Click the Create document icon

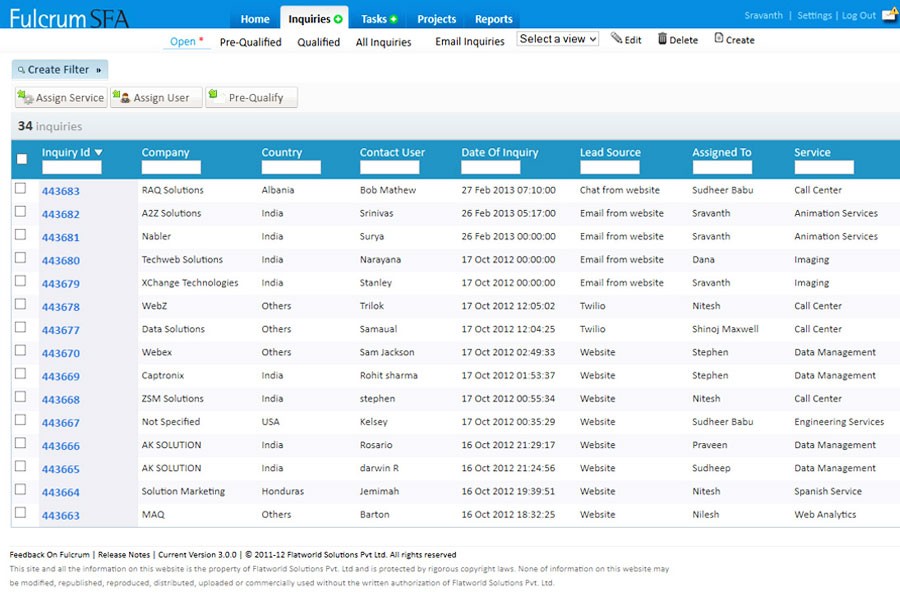pos(718,39)
